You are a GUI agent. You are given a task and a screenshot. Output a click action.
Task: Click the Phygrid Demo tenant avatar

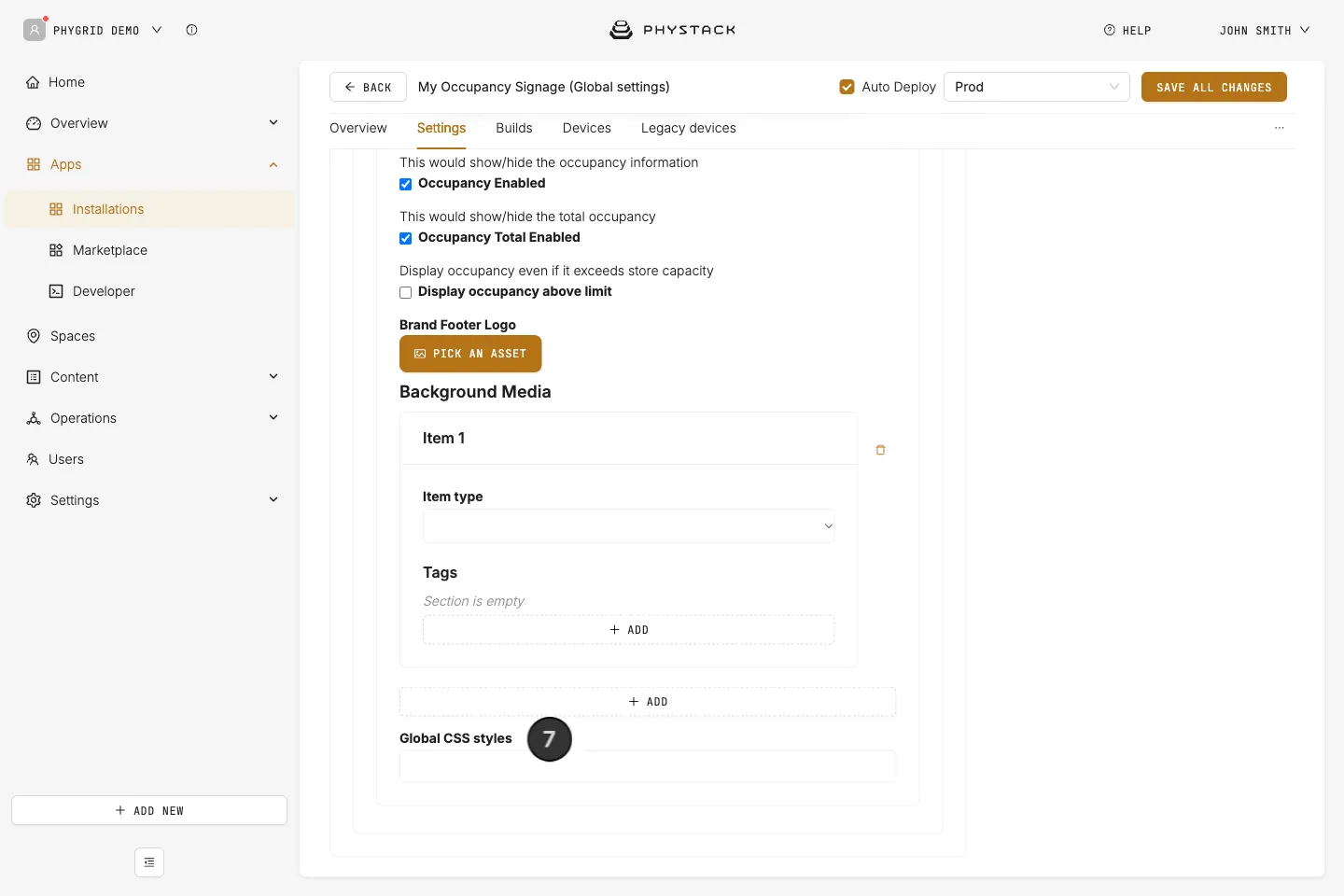coord(35,30)
